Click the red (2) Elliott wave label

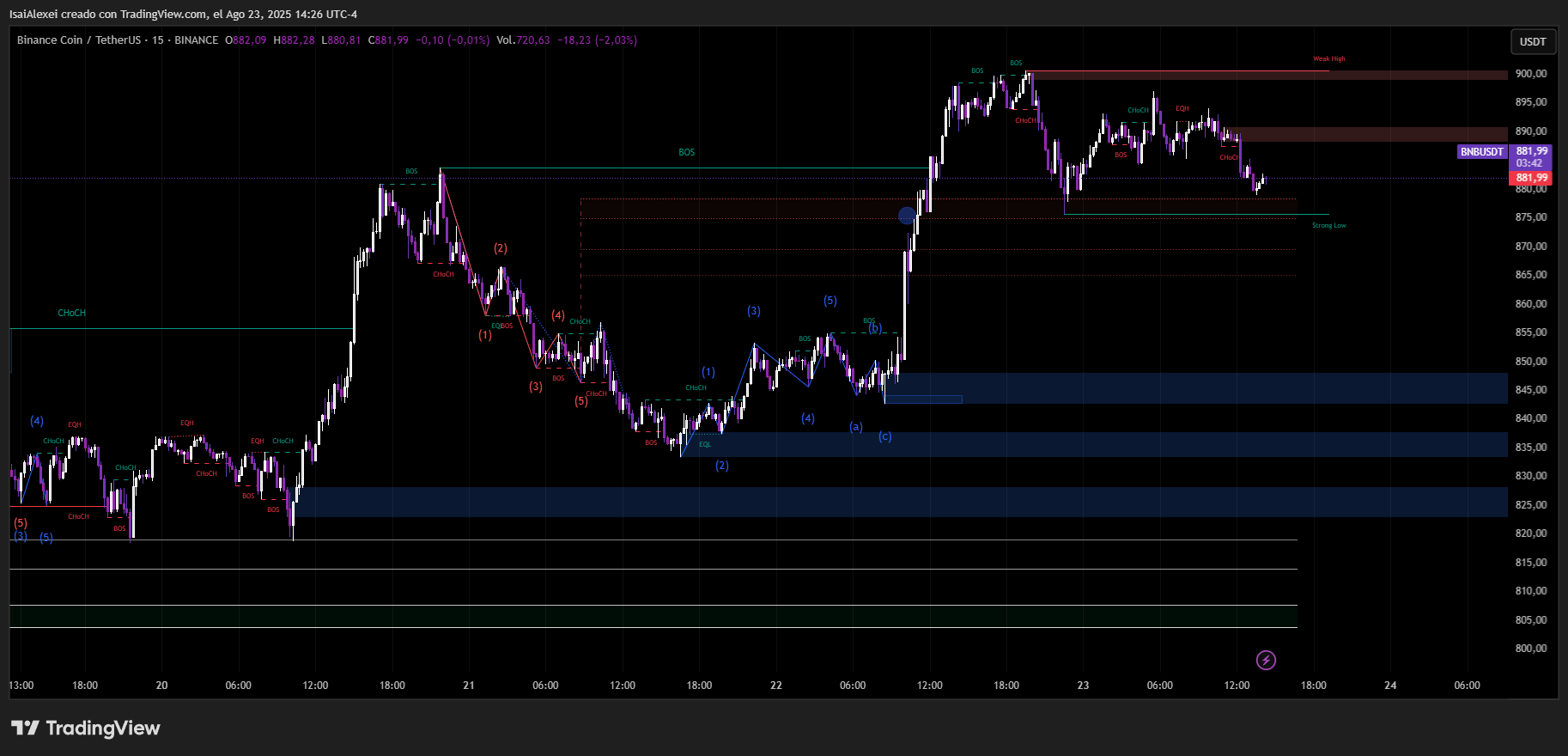[x=501, y=248]
